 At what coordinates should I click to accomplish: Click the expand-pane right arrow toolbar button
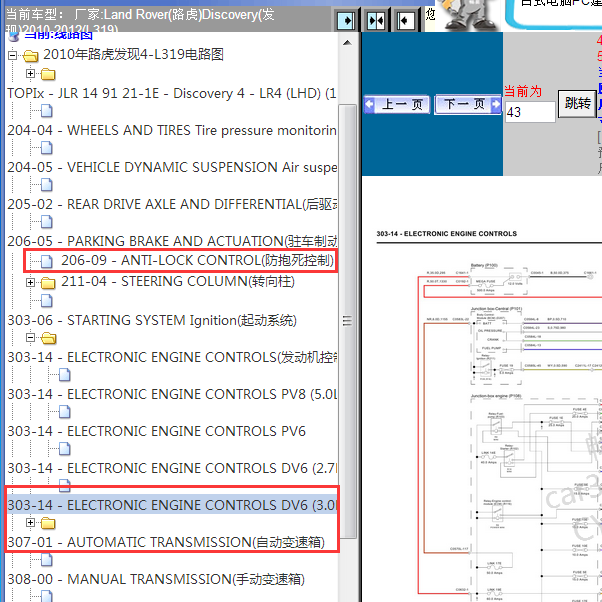(x=346, y=20)
